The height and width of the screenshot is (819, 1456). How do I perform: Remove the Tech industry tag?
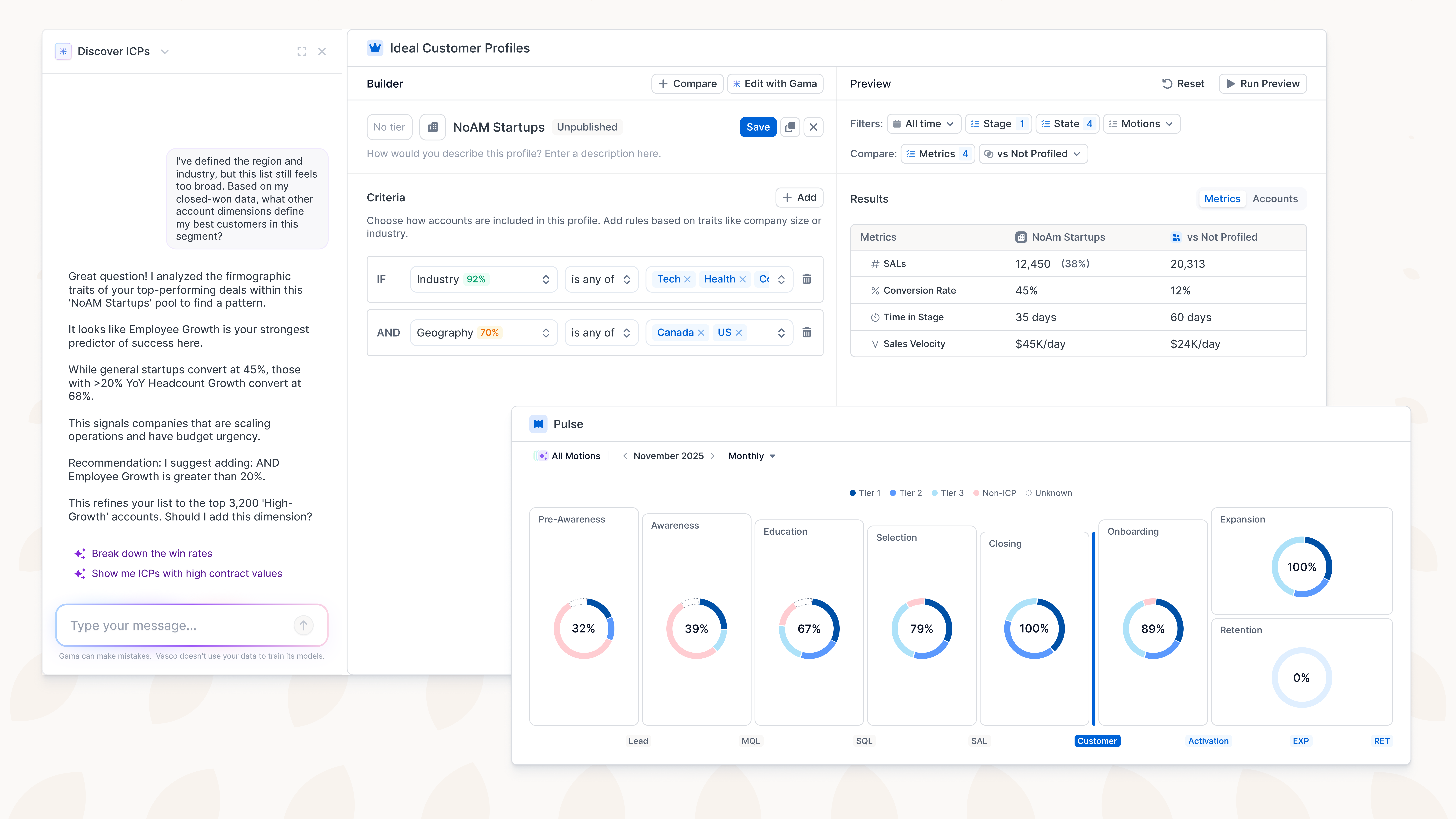click(687, 279)
